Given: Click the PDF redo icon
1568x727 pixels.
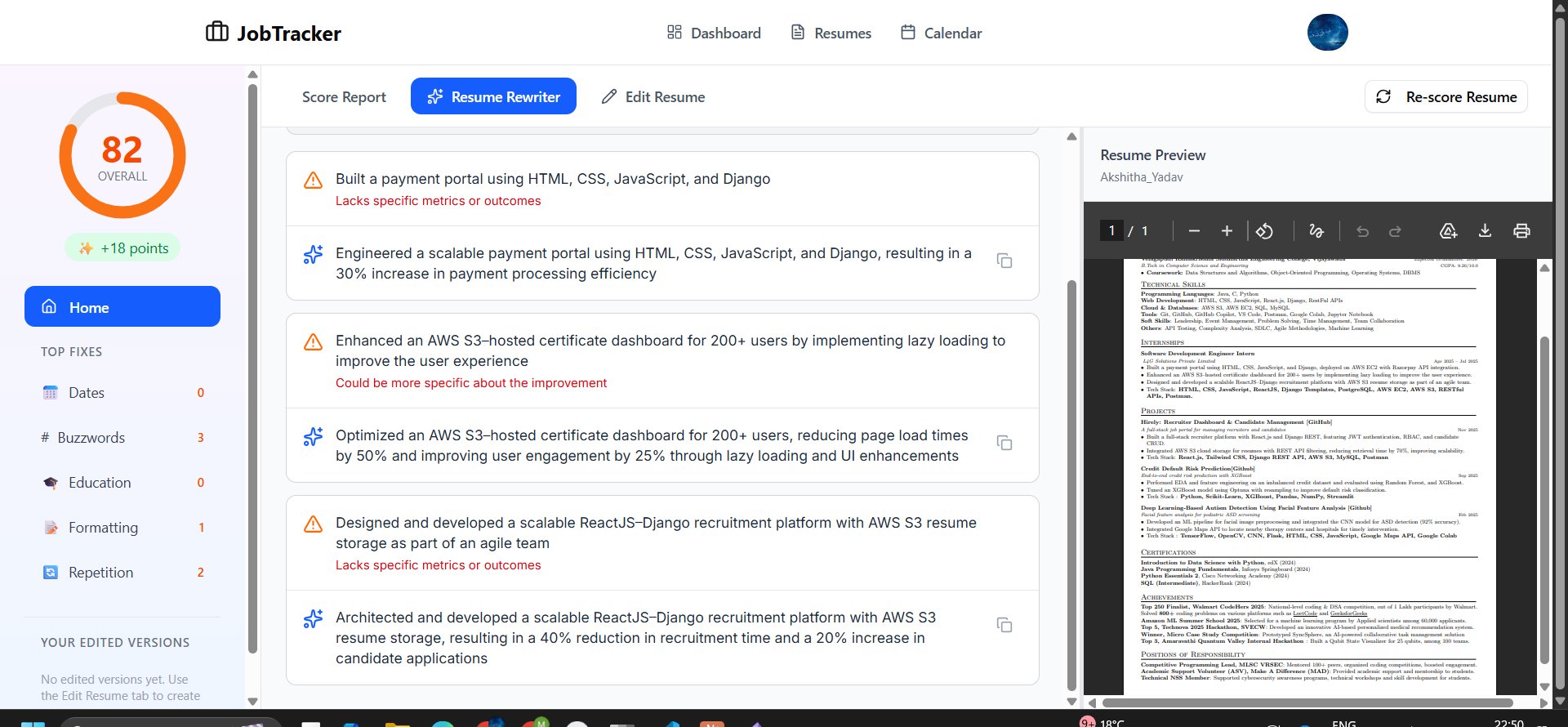Looking at the screenshot, I should click(x=1395, y=231).
